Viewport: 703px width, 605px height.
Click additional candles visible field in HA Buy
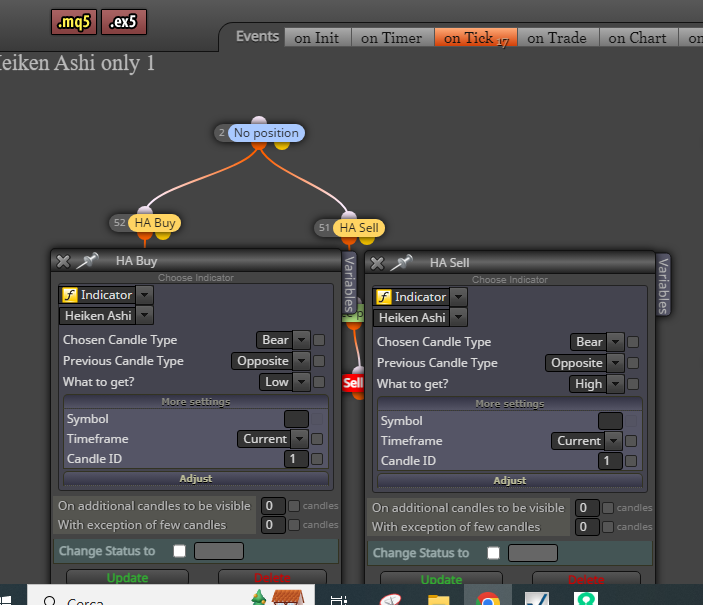click(x=273, y=506)
